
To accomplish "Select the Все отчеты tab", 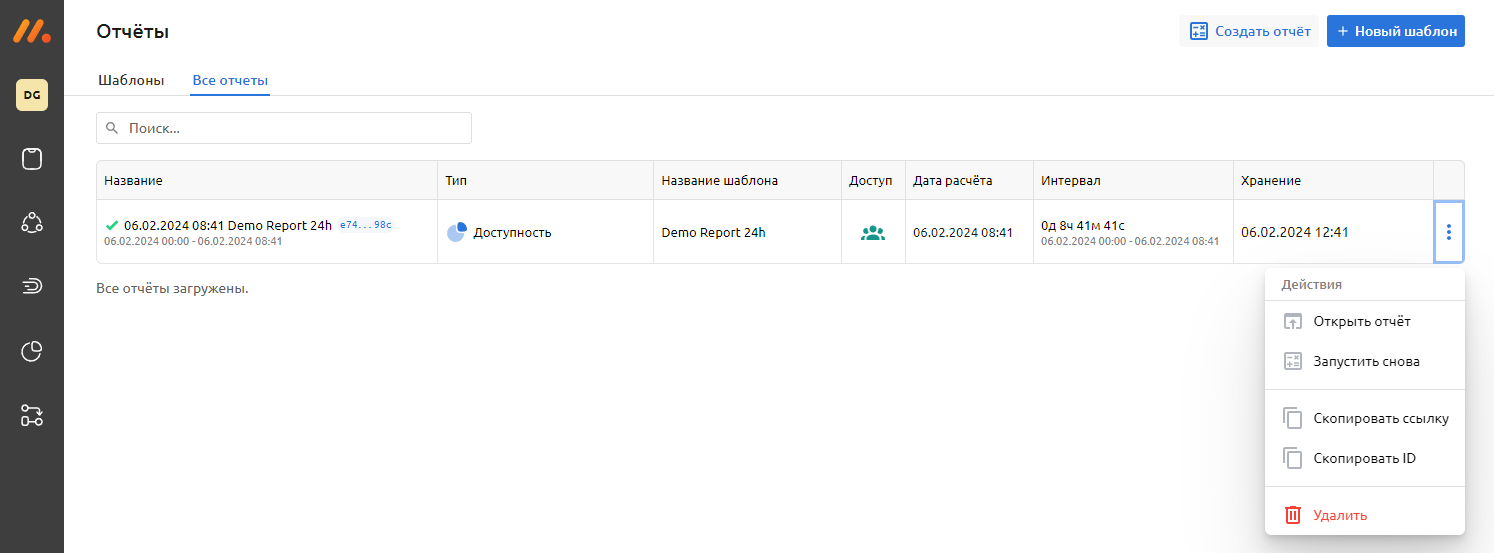I will tap(230, 80).
